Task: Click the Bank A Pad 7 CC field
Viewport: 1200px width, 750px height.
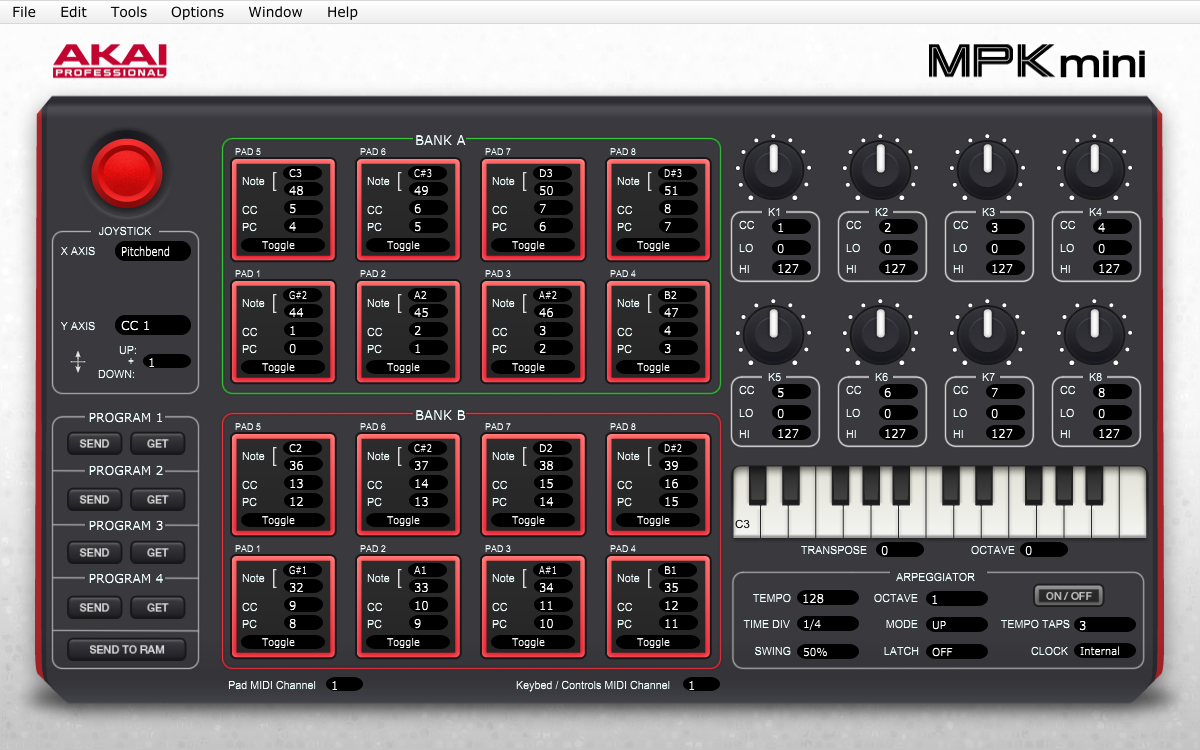Action: pyautogui.click(x=553, y=209)
